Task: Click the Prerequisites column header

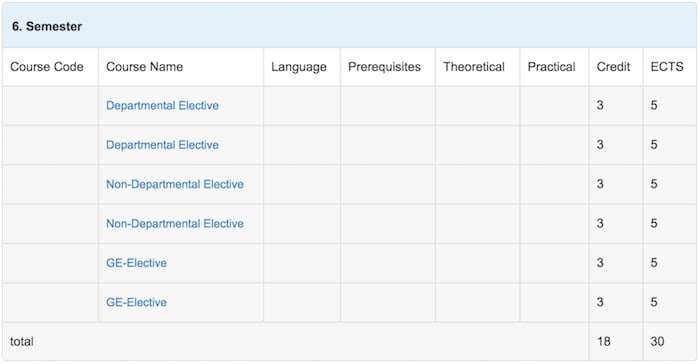Action: 384,67
